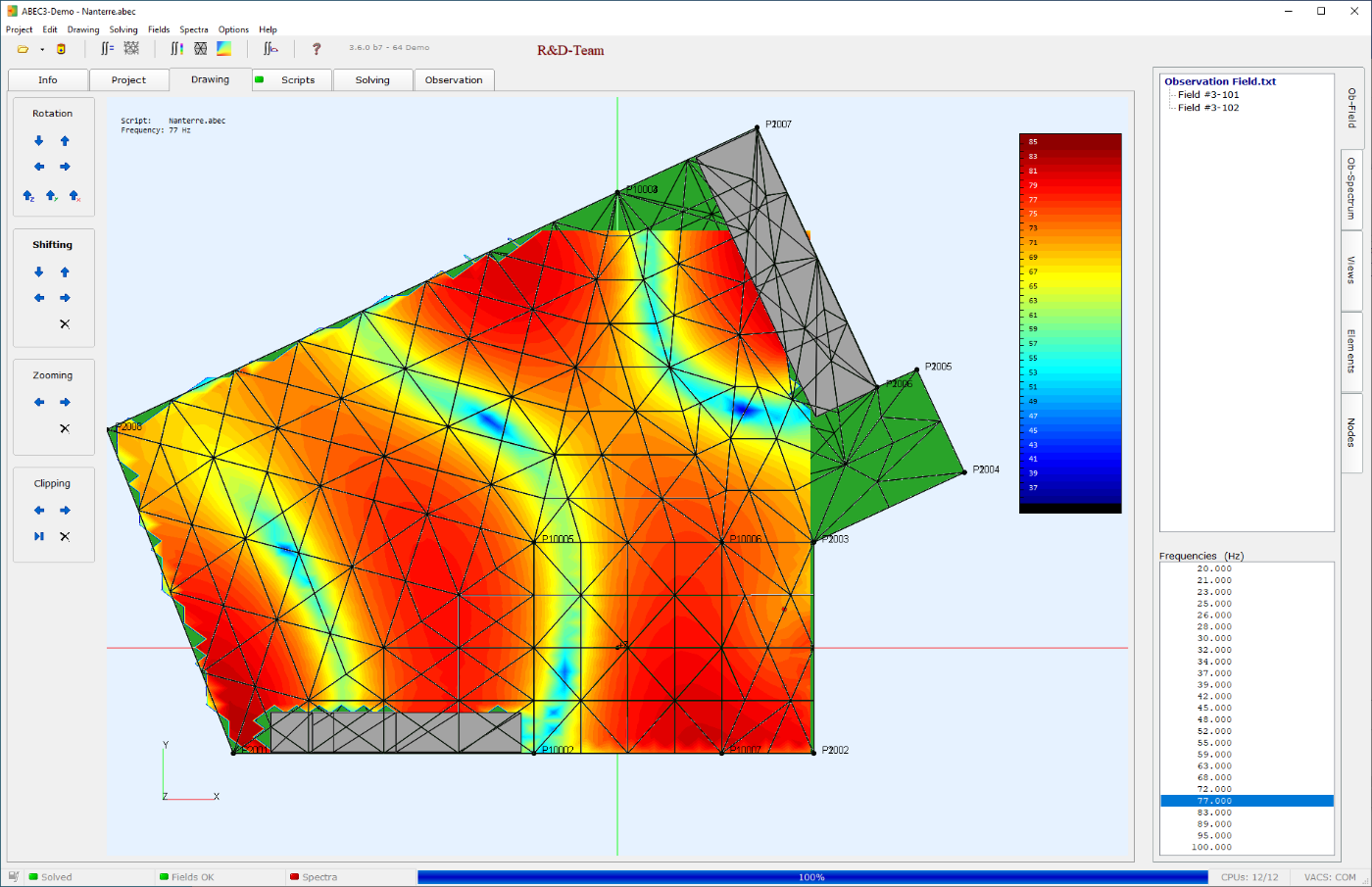
Task: Select Field #3-101 in observation tree
Action: click(1208, 95)
